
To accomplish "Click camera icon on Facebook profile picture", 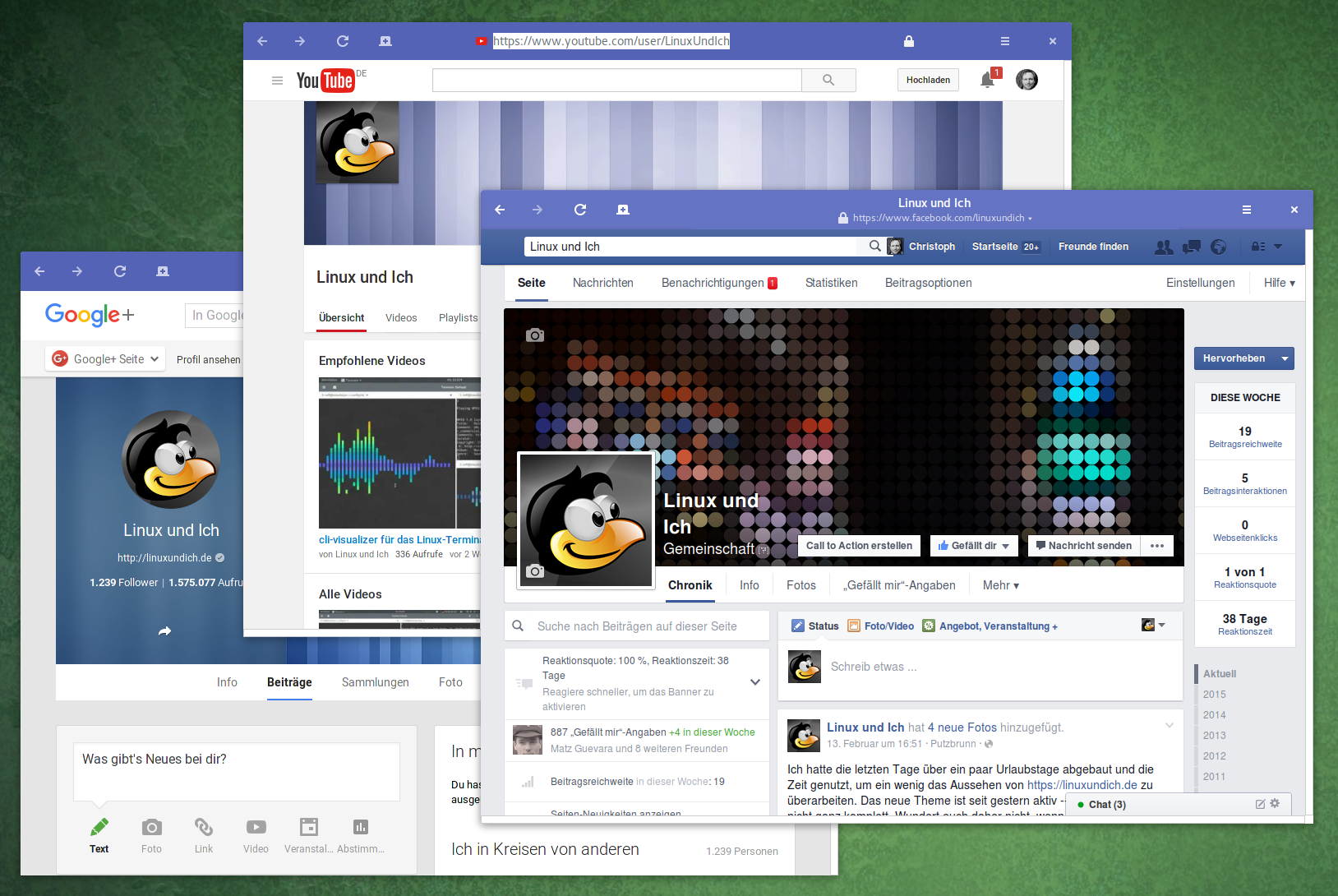I will pos(535,571).
